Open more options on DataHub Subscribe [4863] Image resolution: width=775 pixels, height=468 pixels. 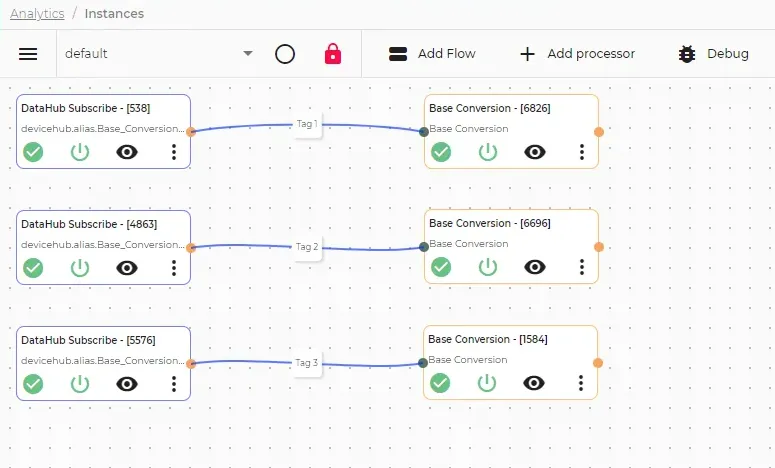click(174, 268)
